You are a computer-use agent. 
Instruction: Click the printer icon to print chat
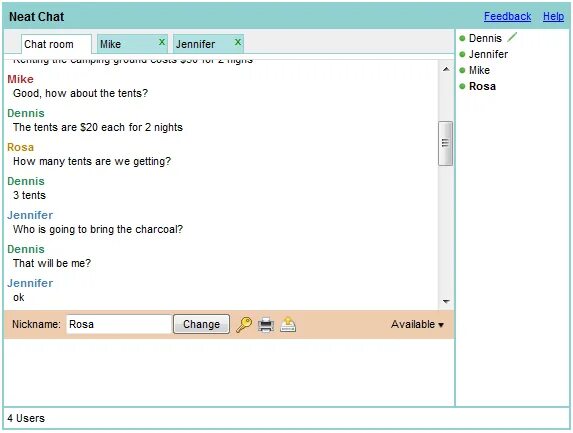click(266, 324)
